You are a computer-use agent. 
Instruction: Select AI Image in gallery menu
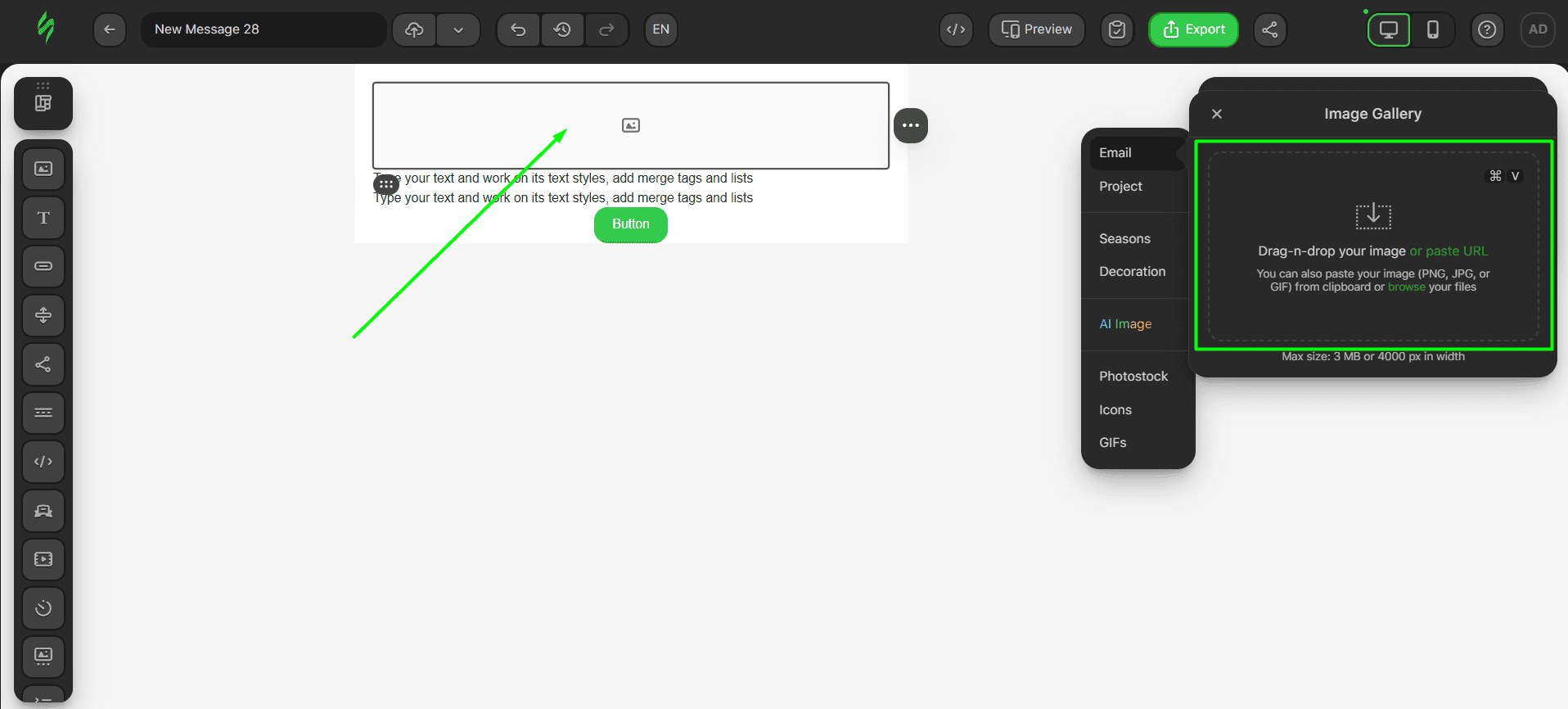[x=1125, y=324]
